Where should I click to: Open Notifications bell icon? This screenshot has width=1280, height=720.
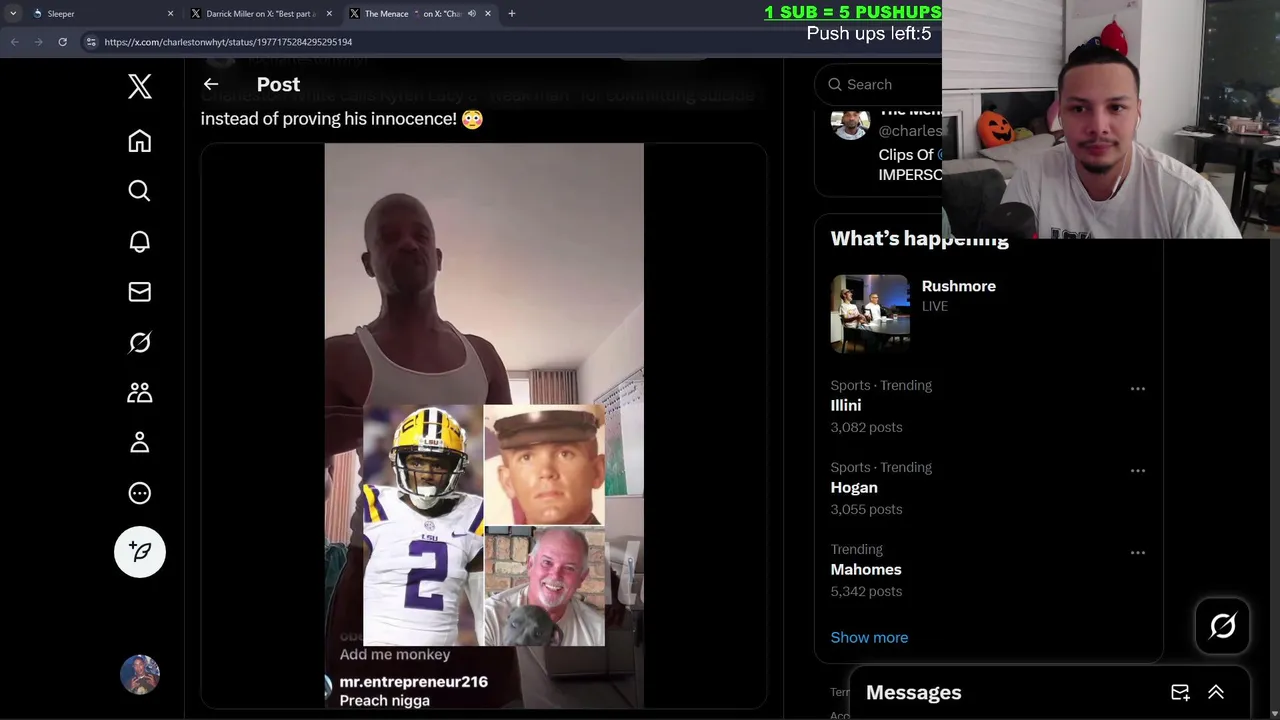(x=140, y=241)
